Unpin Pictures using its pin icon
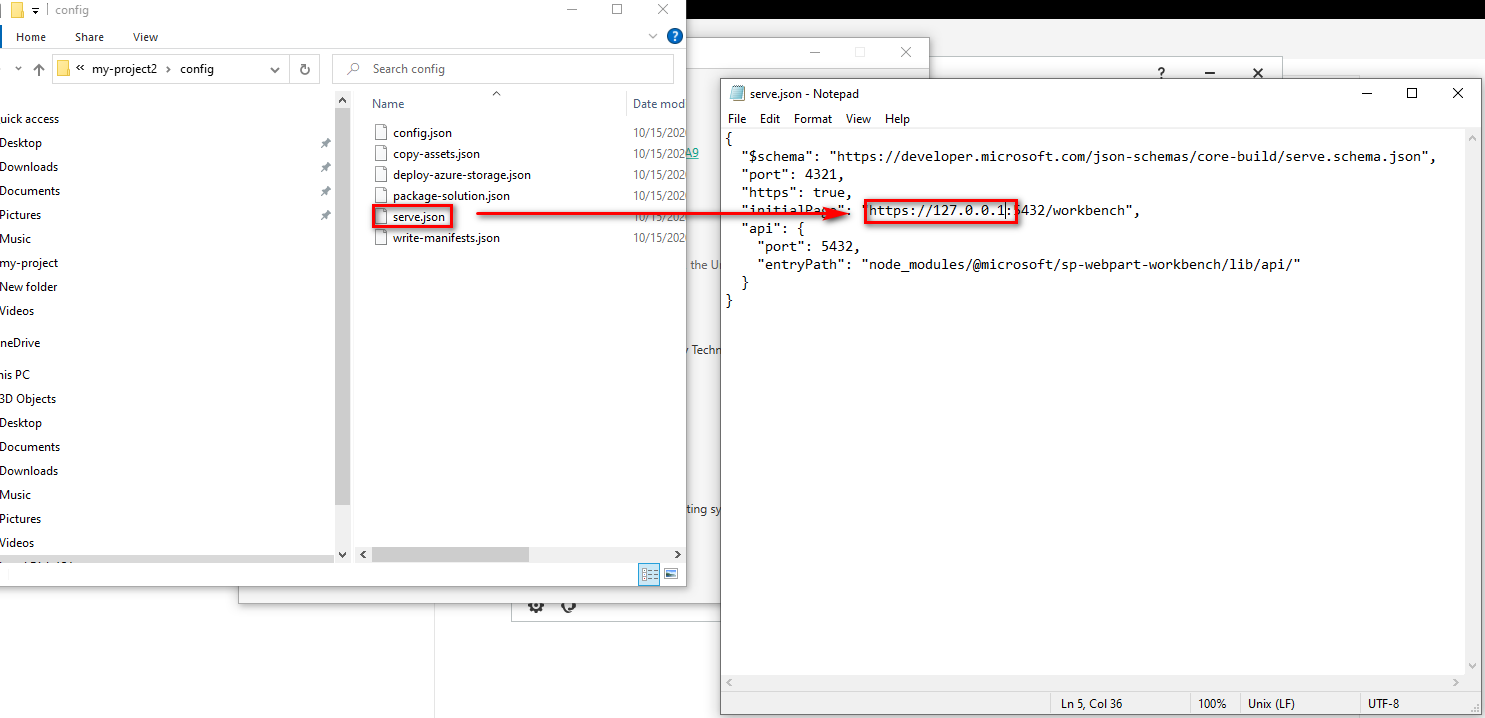1485x718 pixels. (325, 215)
